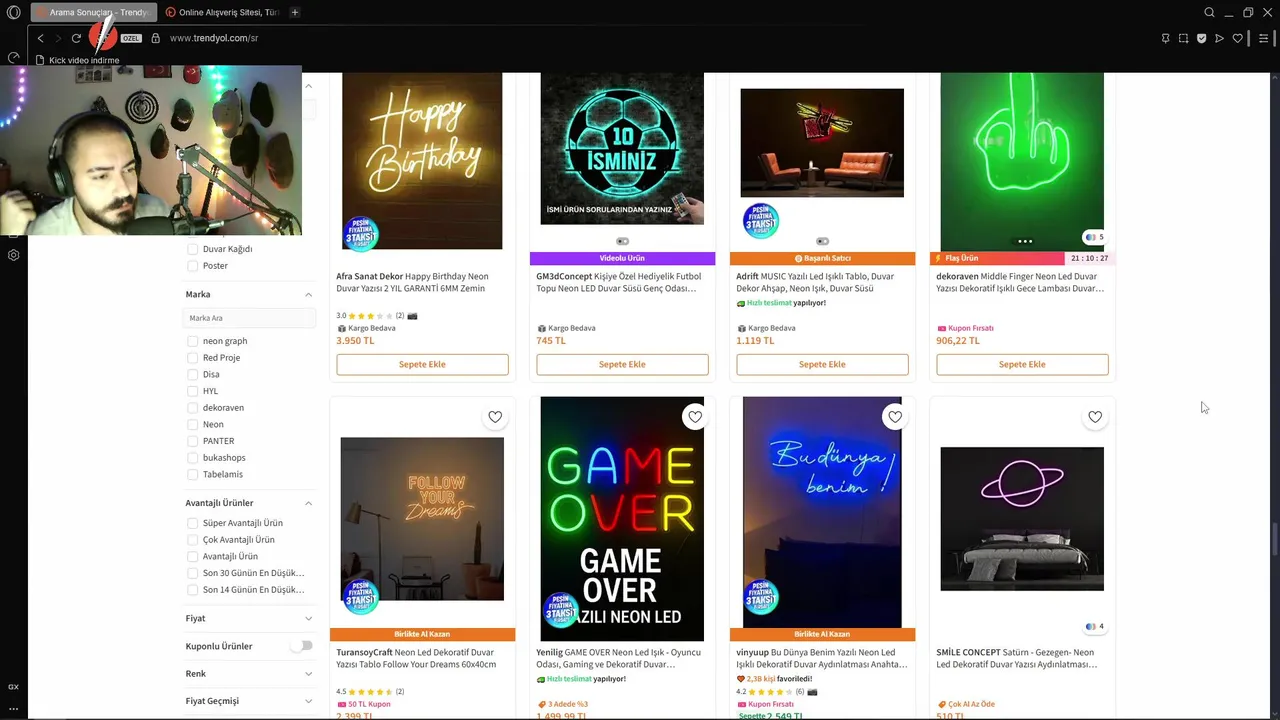Select the Arama Sonuçları tab
Viewport: 1280px width, 720px height.
(92, 12)
